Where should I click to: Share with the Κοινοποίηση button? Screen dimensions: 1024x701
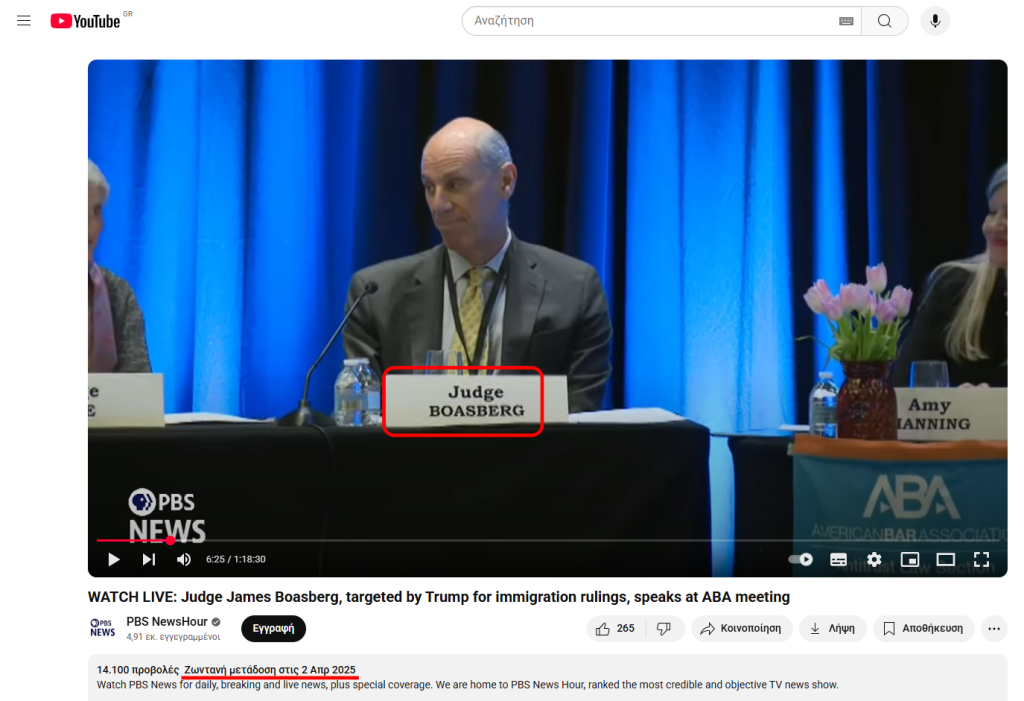point(741,628)
